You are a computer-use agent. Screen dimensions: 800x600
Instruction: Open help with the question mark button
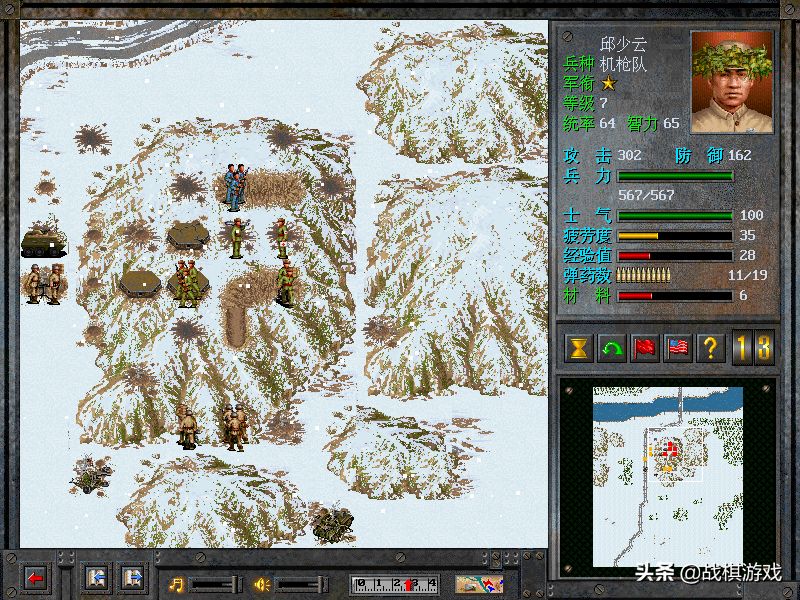711,348
